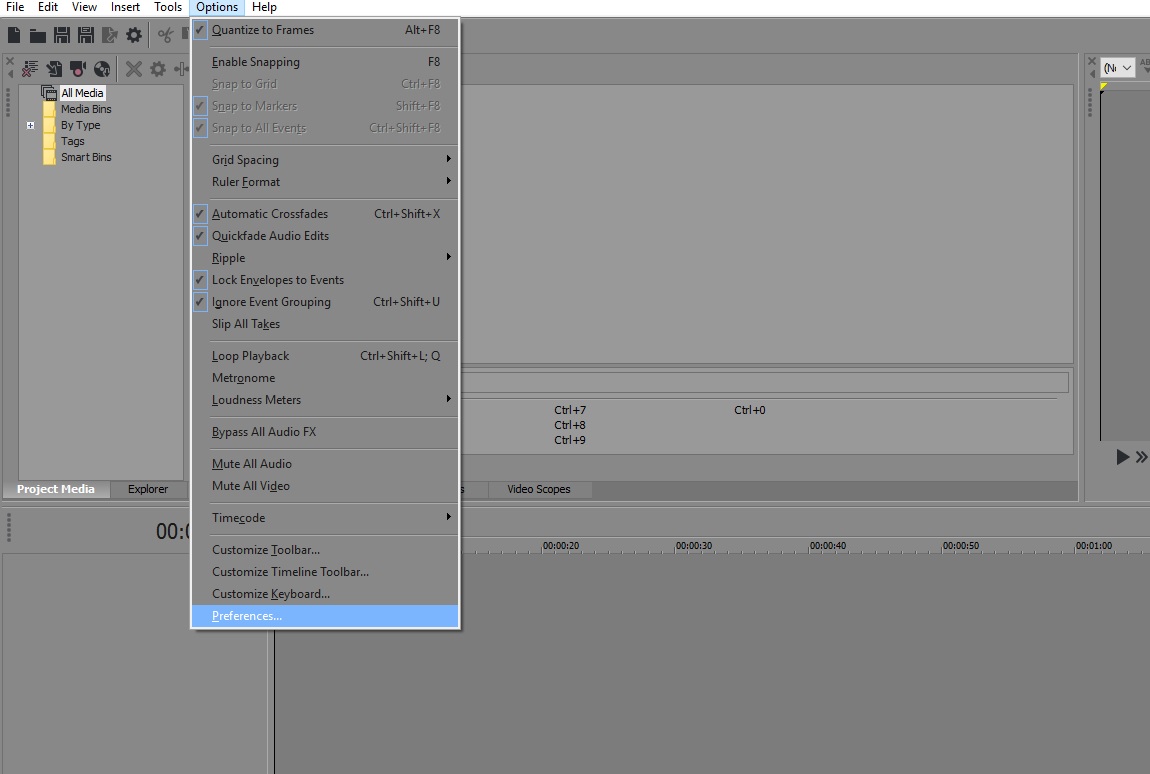The width and height of the screenshot is (1150, 774).
Task: Click Customize Keyboard... entry
Action: [x=270, y=594]
